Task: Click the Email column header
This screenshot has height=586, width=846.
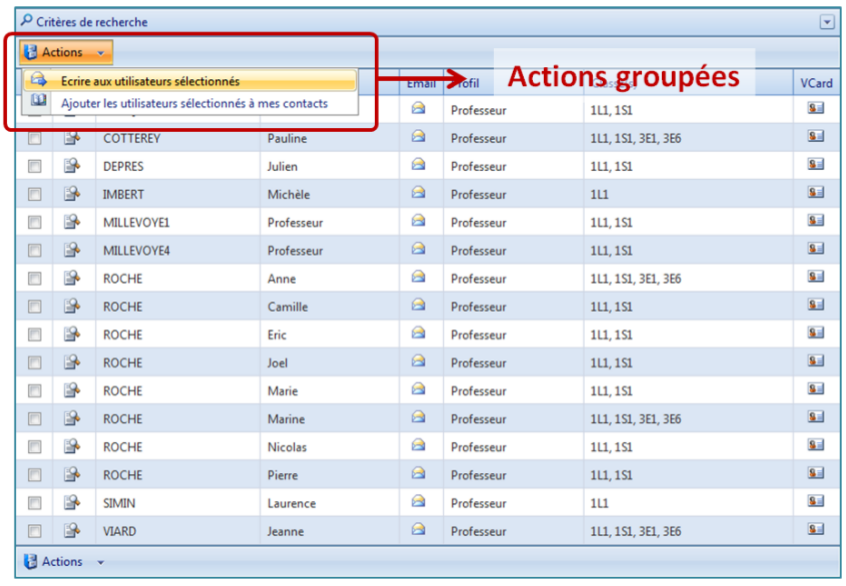Action: tap(421, 84)
